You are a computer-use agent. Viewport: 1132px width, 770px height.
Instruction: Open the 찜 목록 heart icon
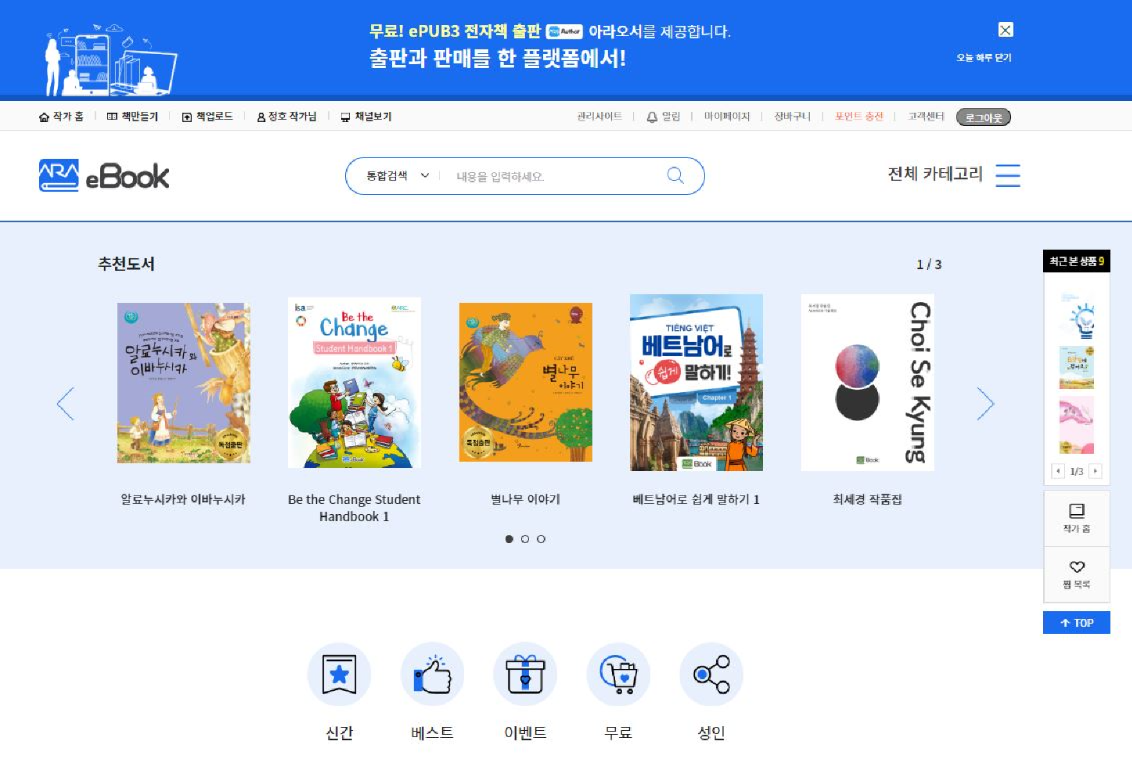coord(1076,574)
